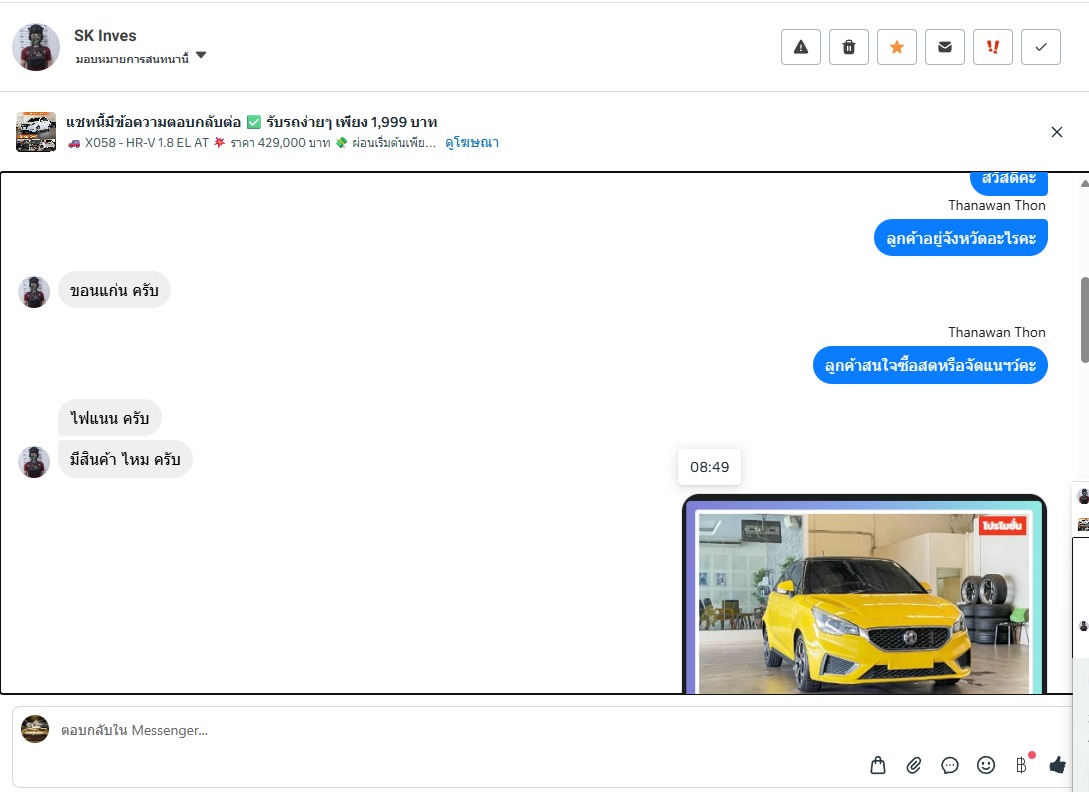Viewport: 1089px width, 792px height.
Task: Open the HR-V ad thumbnail in banner
Action: (x=36, y=132)
